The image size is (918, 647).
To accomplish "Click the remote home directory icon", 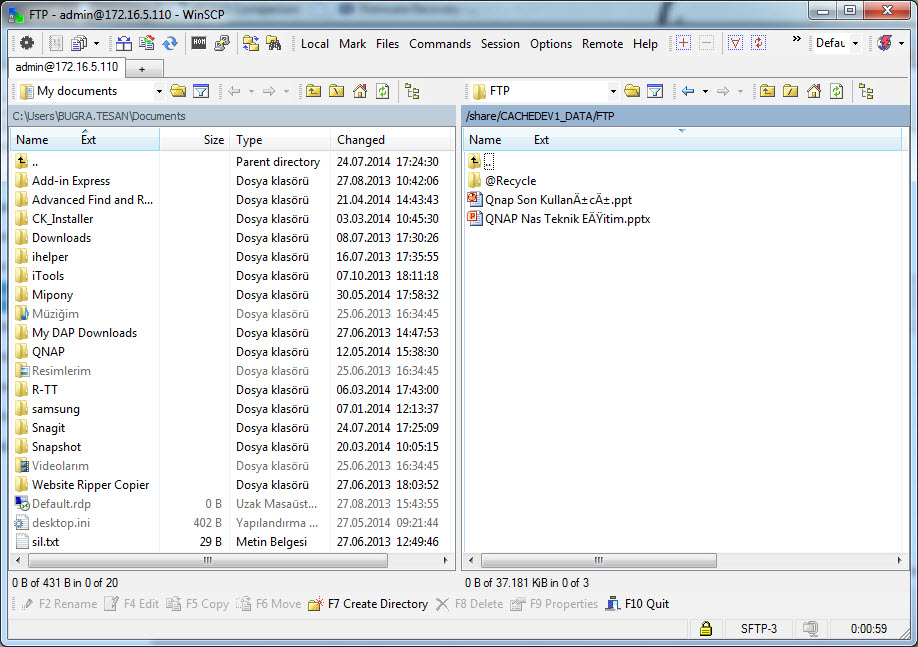I will pos(814,91).
